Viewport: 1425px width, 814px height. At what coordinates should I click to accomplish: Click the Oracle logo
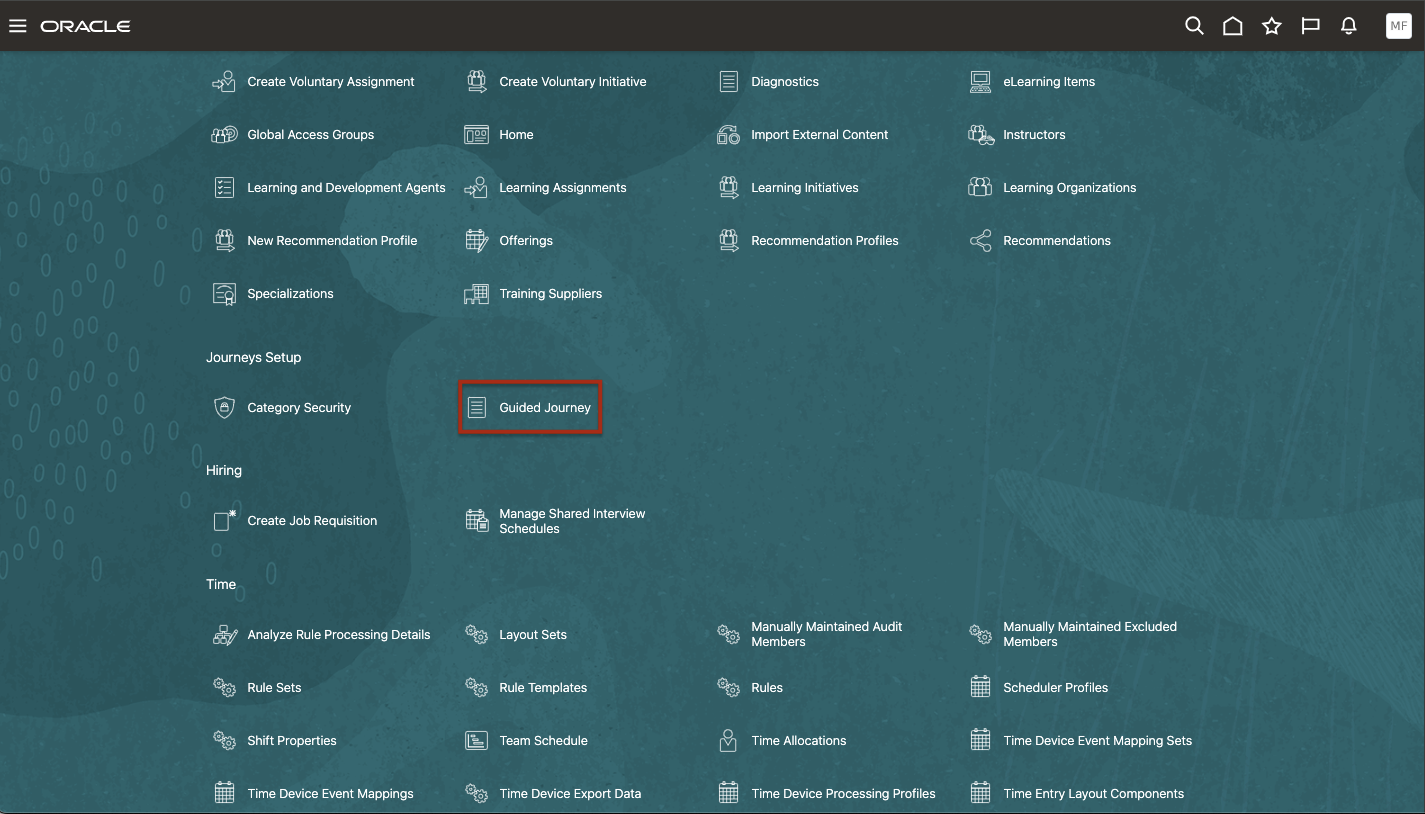(85, 26)
